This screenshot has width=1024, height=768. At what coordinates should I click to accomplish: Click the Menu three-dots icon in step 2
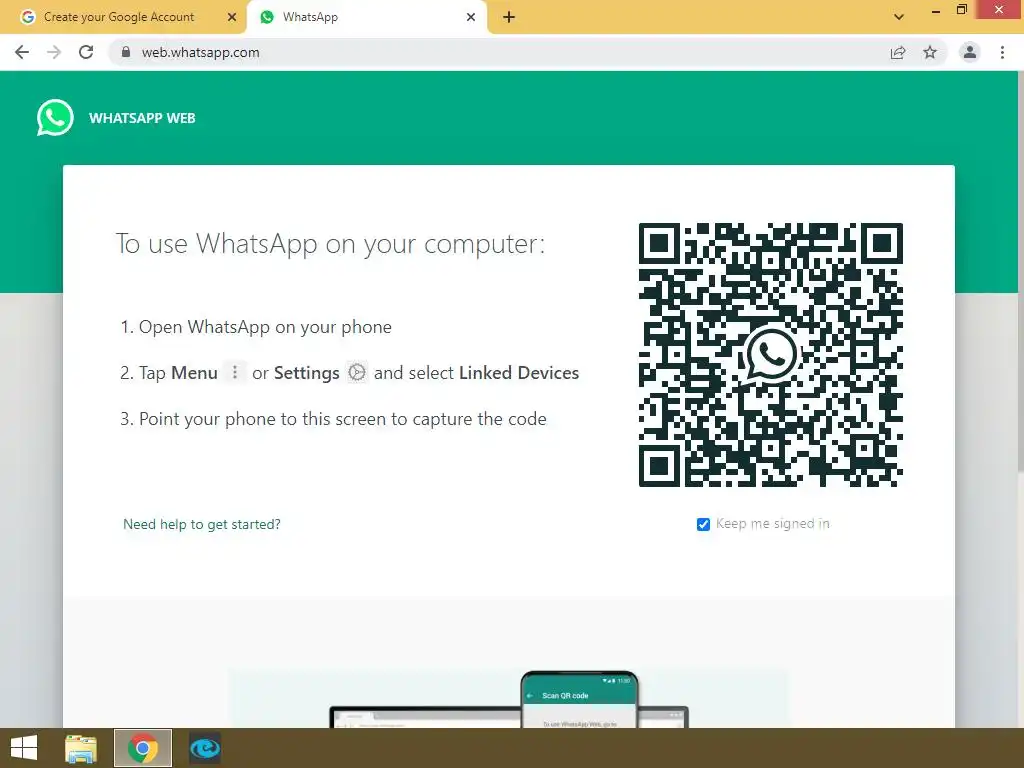[x=235, y=372]
